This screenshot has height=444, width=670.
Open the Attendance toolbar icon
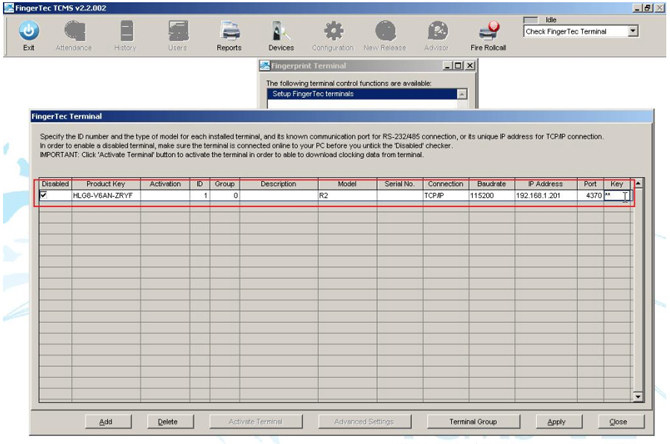75,31
